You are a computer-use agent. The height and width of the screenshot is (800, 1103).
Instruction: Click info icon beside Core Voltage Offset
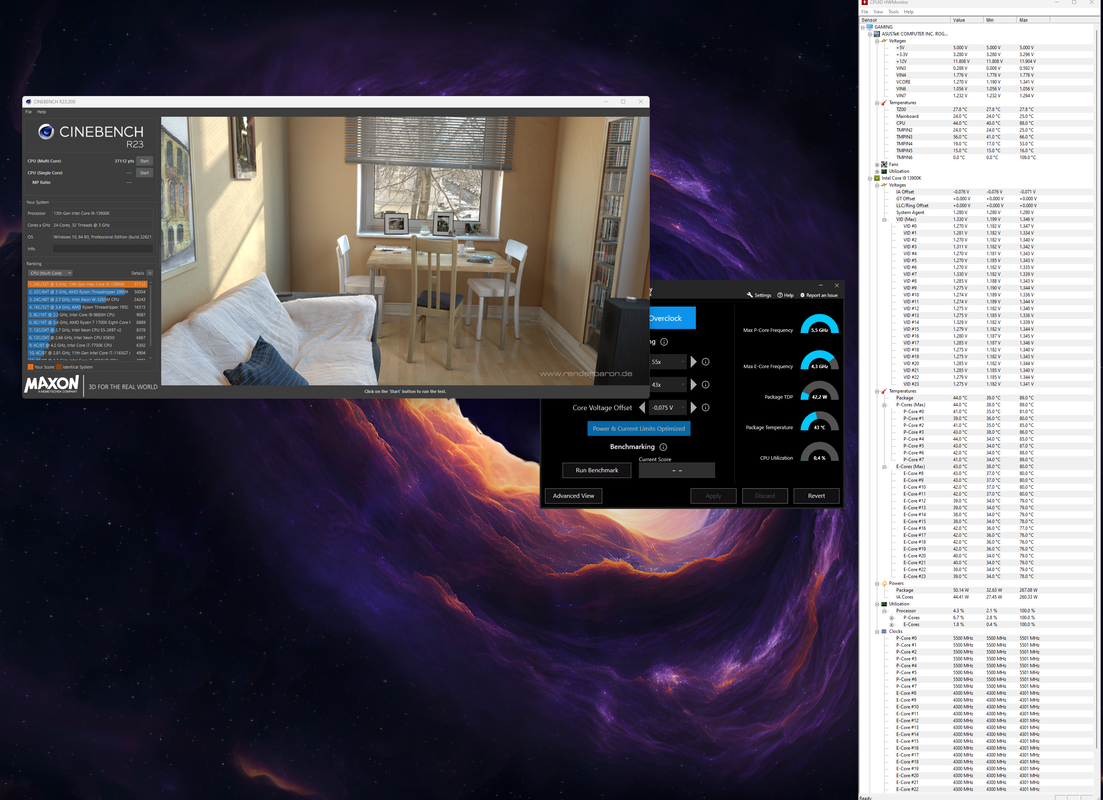click(x=706, y=407)
